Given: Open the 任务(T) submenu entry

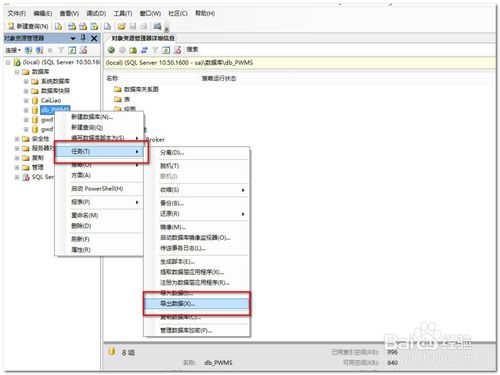Looking at the screenshot, I should 99,151.
